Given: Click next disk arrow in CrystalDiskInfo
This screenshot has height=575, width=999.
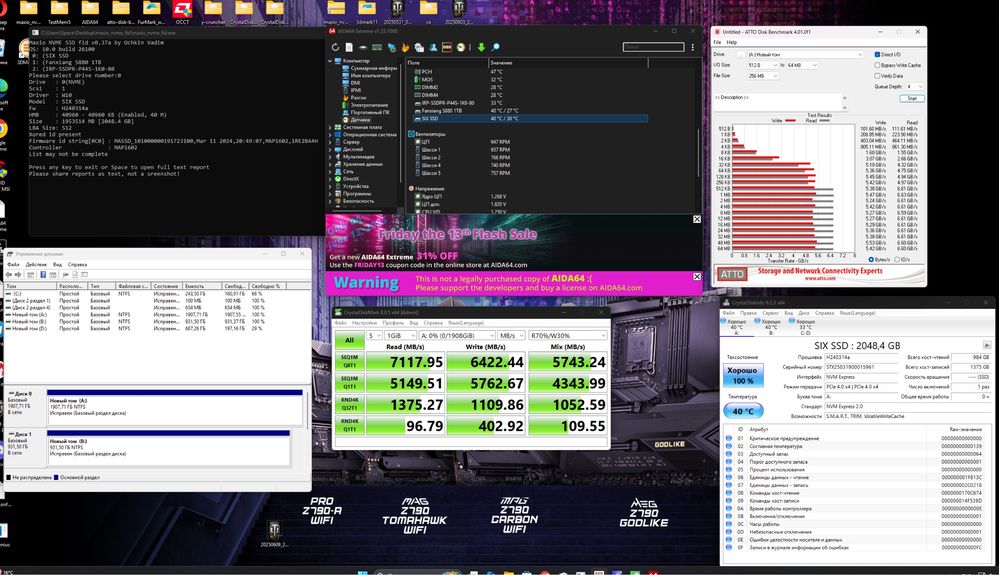Looking at the screenshot, I should tap(987, 345).
